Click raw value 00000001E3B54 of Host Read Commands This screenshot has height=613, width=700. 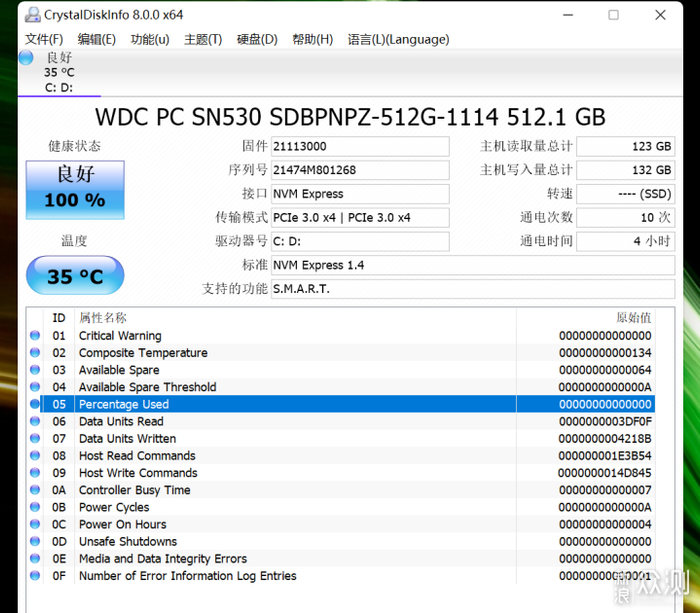click(605, 456)
